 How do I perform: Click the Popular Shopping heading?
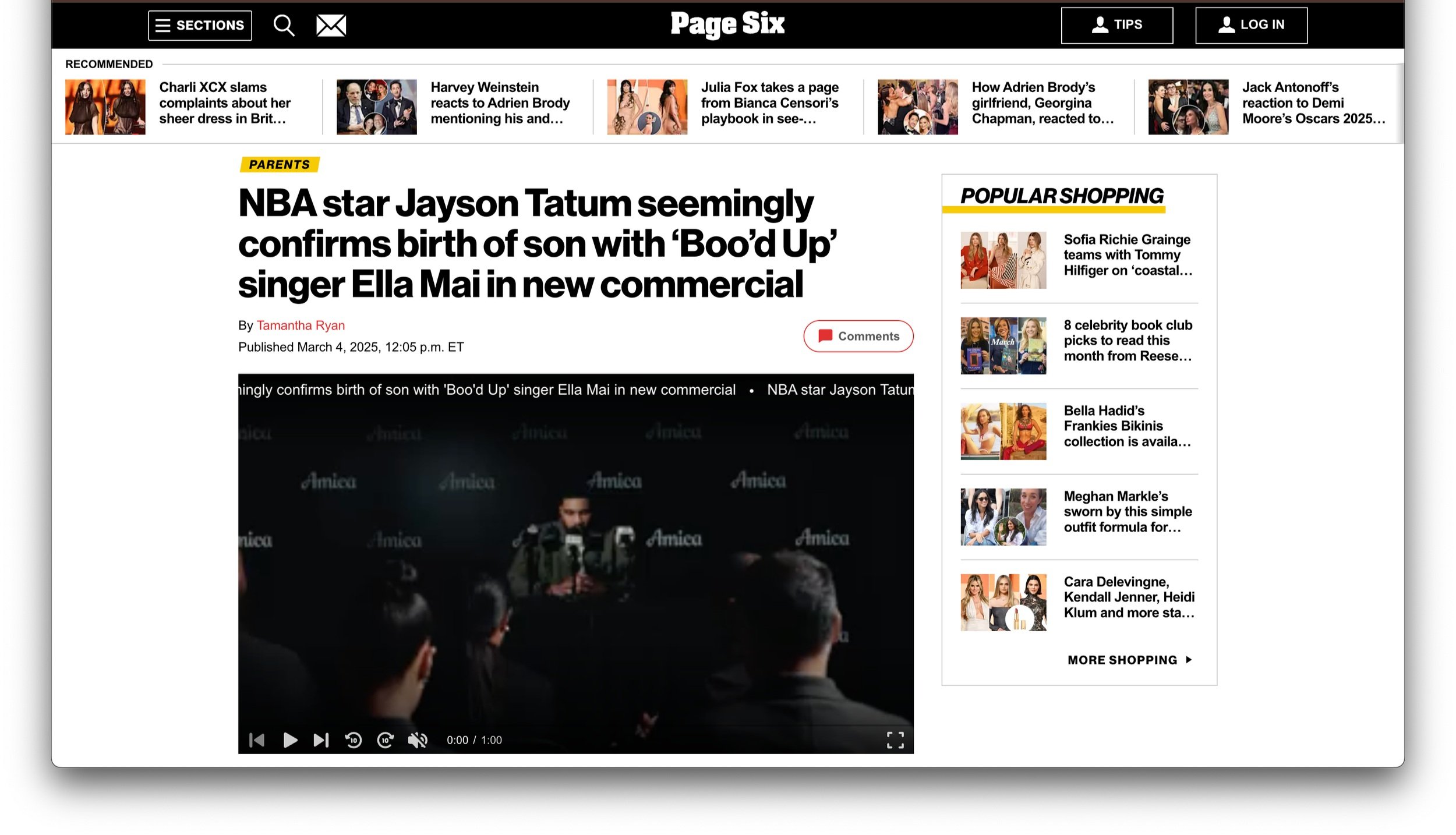coord(1062,196)
